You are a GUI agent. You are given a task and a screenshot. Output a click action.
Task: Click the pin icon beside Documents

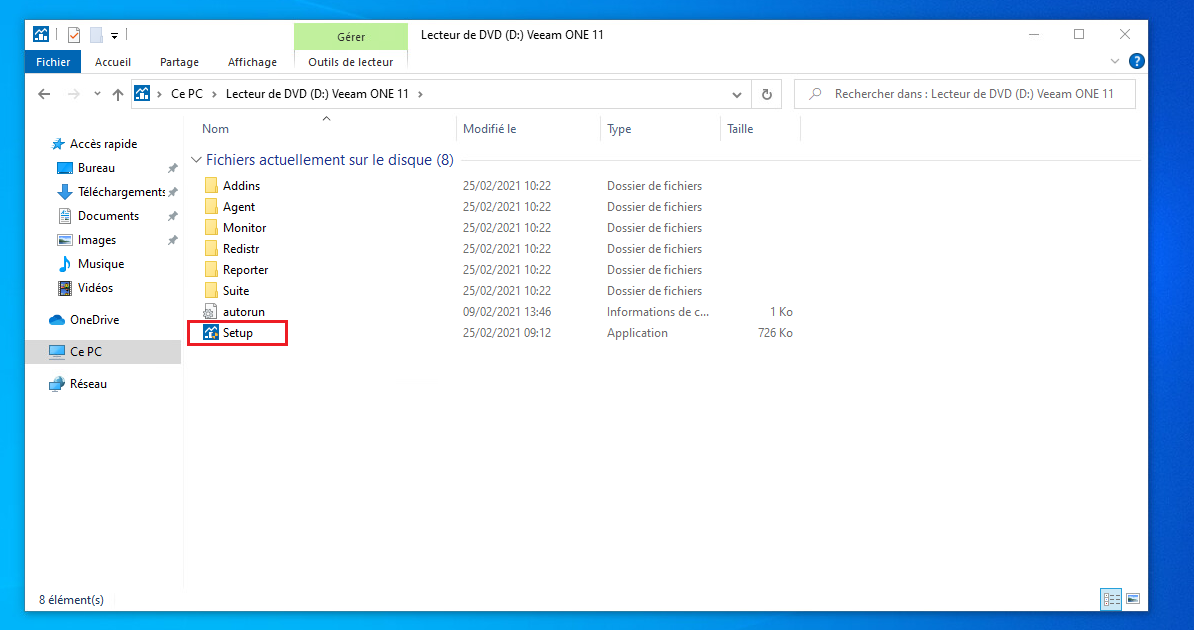coord(173,216)
